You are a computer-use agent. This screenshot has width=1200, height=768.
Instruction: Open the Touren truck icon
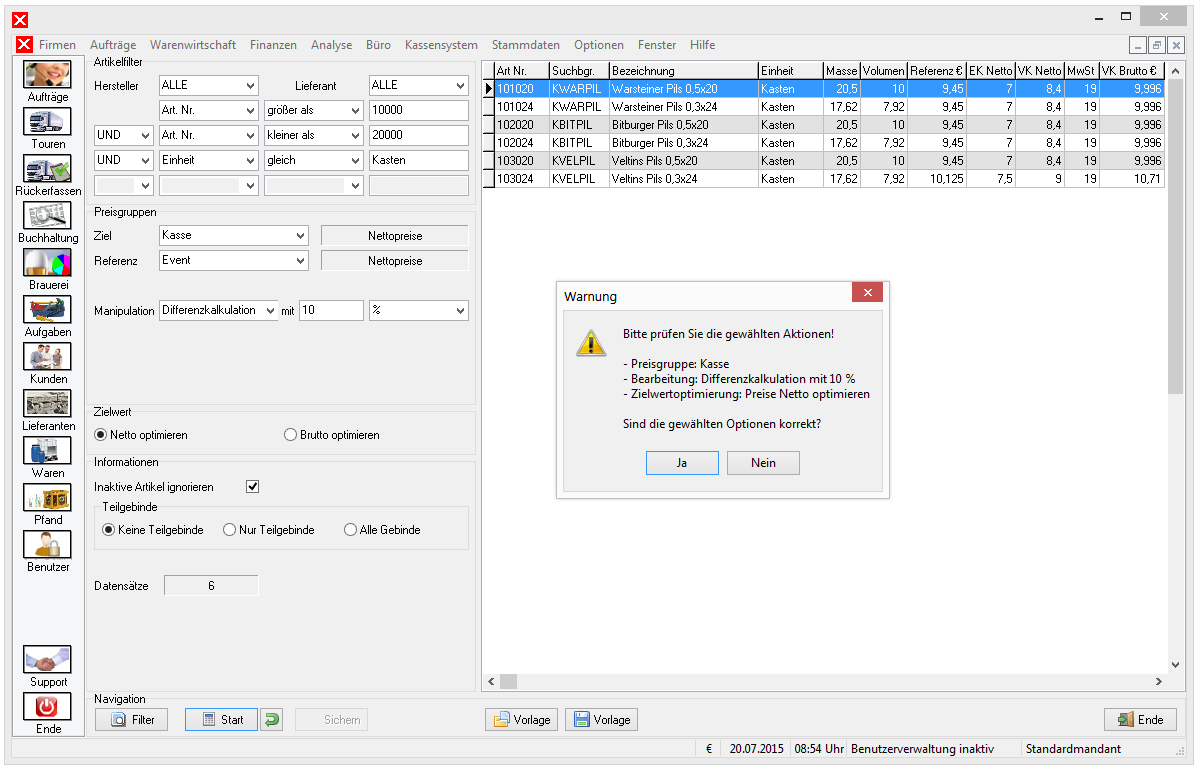[47, 122]
